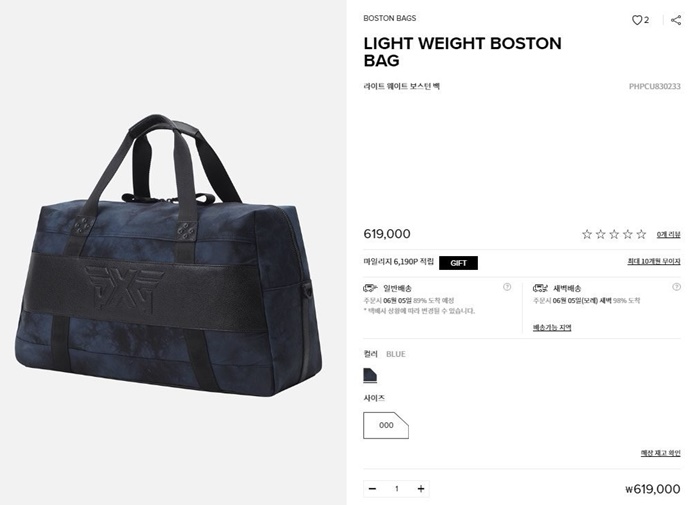Click the product code PHPCU830233
The image size is (700, 505).
(x=654, y=87)
